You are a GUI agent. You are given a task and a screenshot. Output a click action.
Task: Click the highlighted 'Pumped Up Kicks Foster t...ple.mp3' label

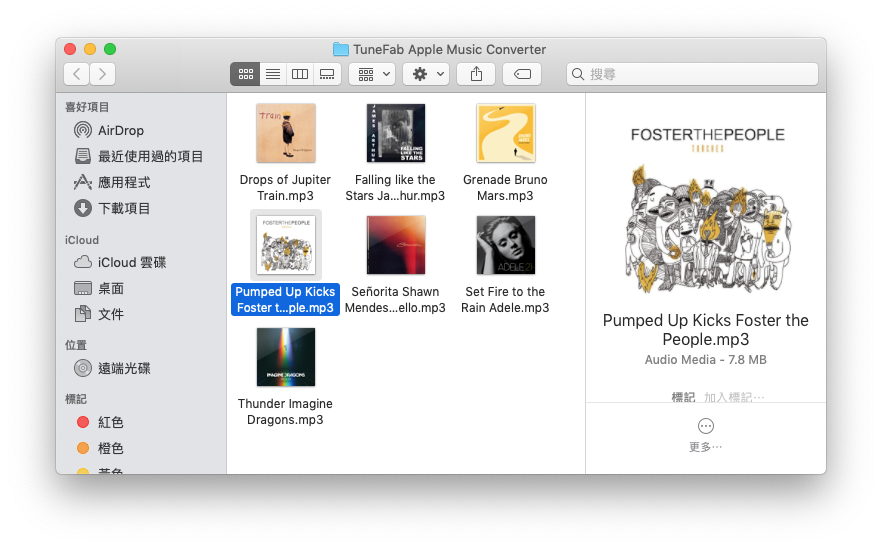285,300
